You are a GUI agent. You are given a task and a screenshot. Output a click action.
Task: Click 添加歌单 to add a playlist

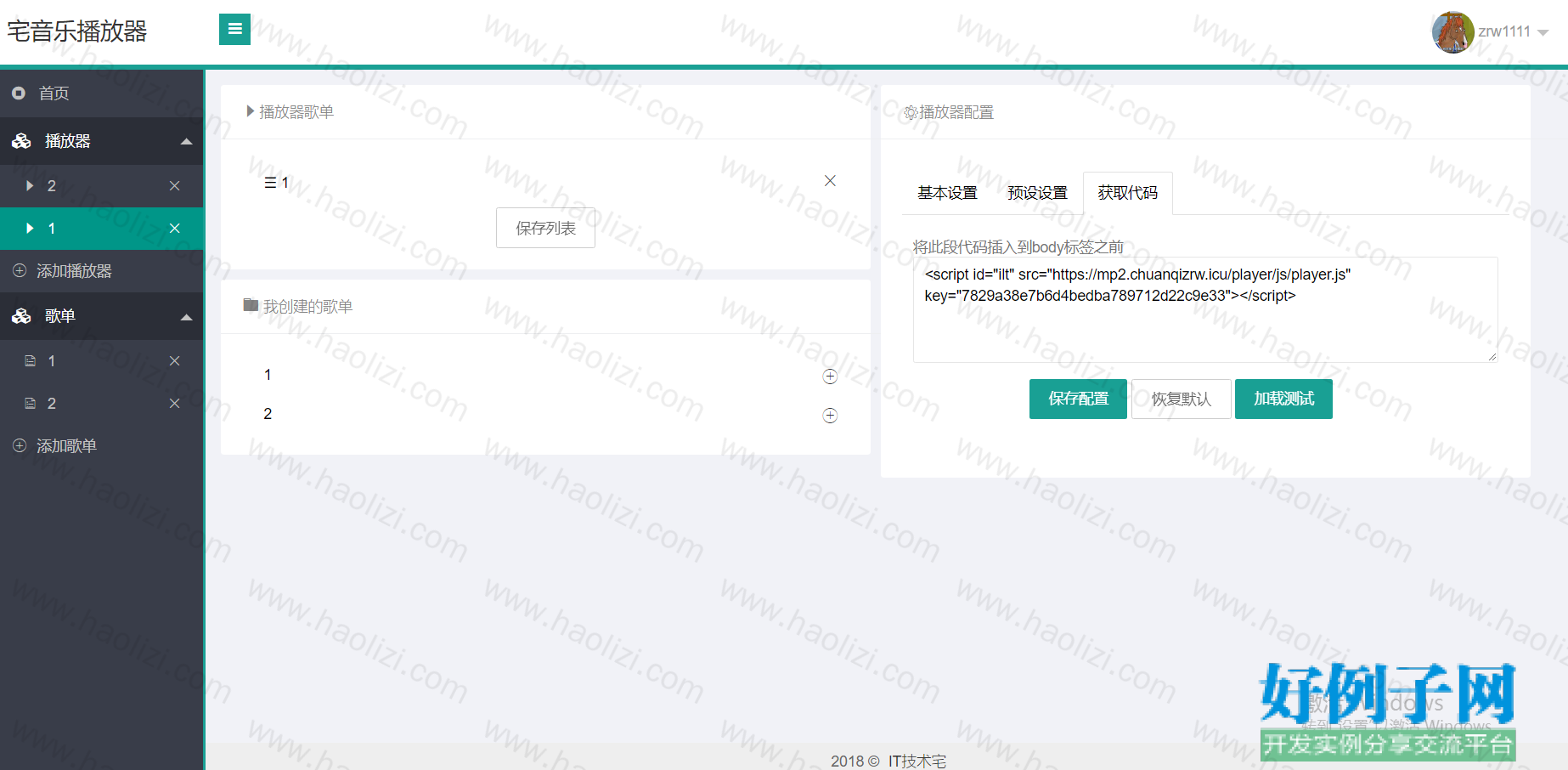tap(102, 446)
